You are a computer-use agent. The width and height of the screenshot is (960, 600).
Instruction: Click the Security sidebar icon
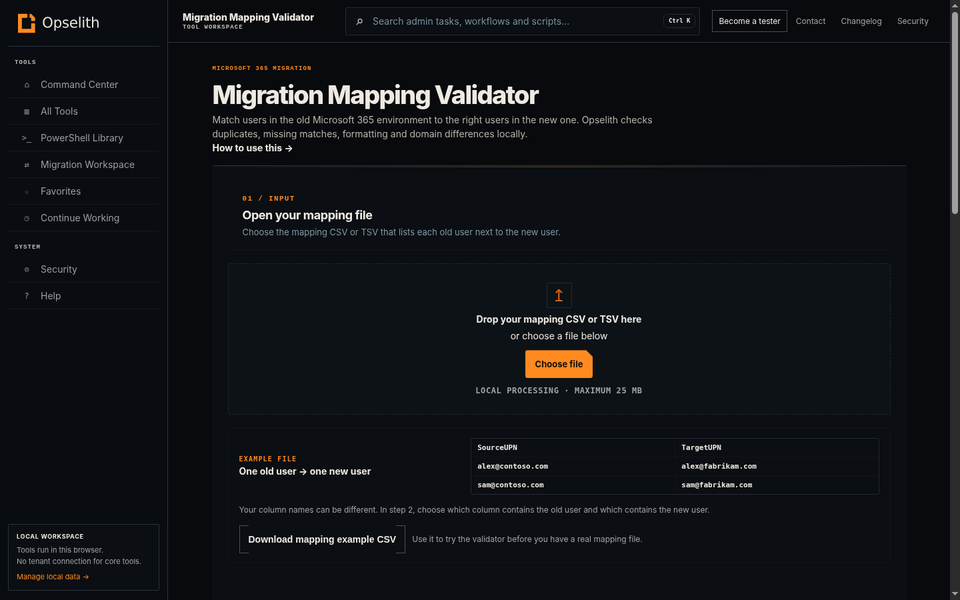26,269
